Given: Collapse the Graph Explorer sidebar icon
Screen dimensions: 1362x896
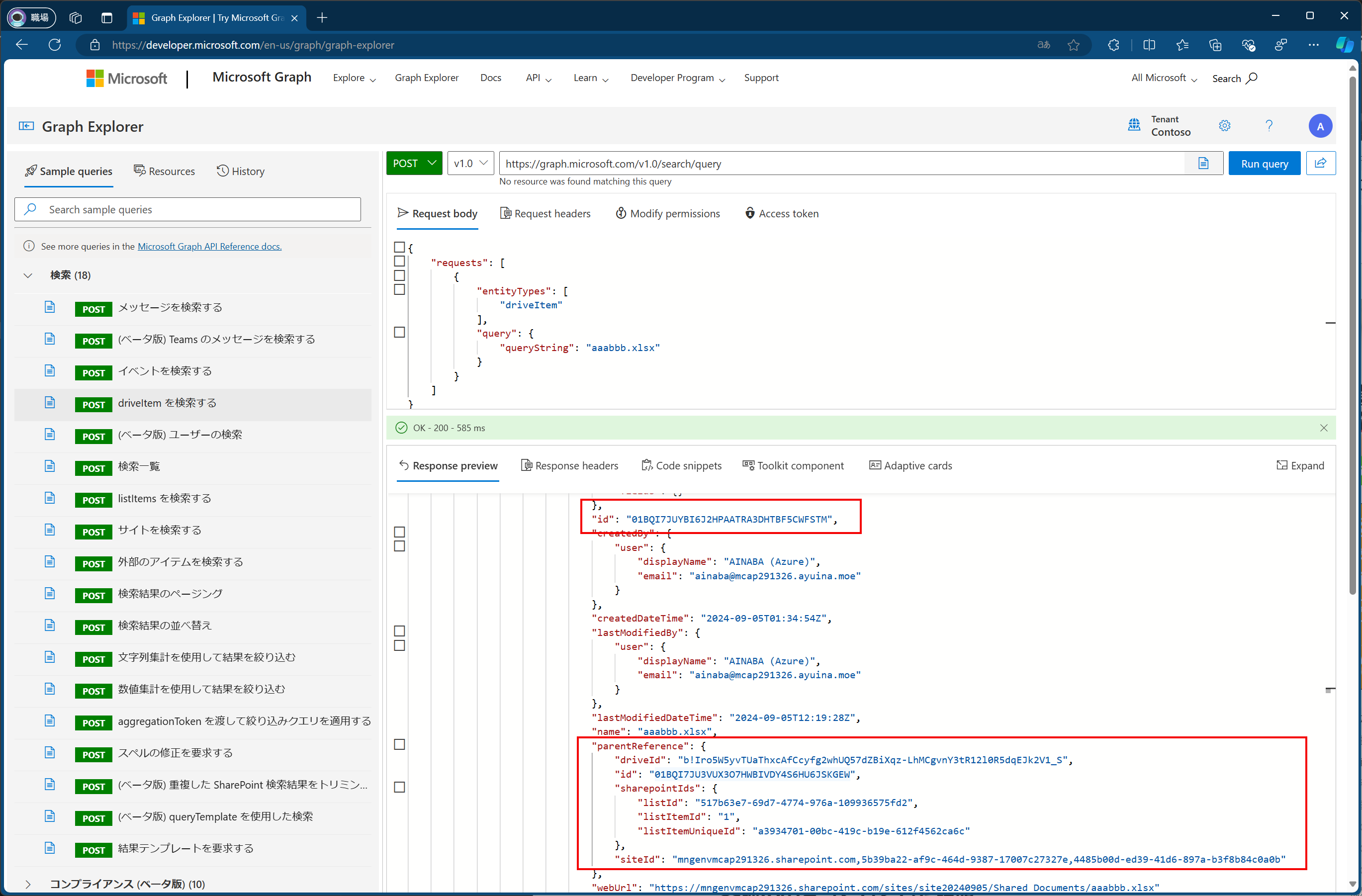Looking at the screenshot, I should pos(26,126).
